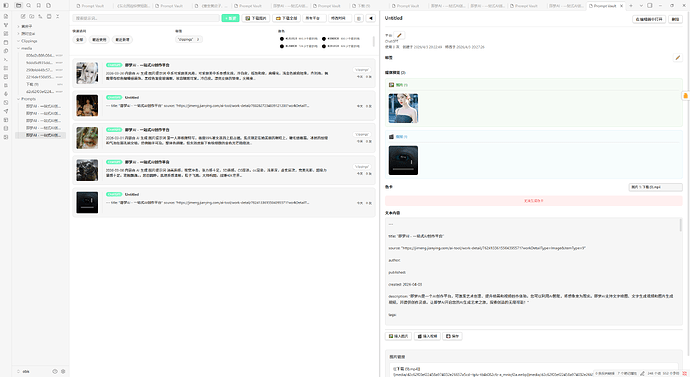Click the 下载全部 button

(x=286, y=18)
